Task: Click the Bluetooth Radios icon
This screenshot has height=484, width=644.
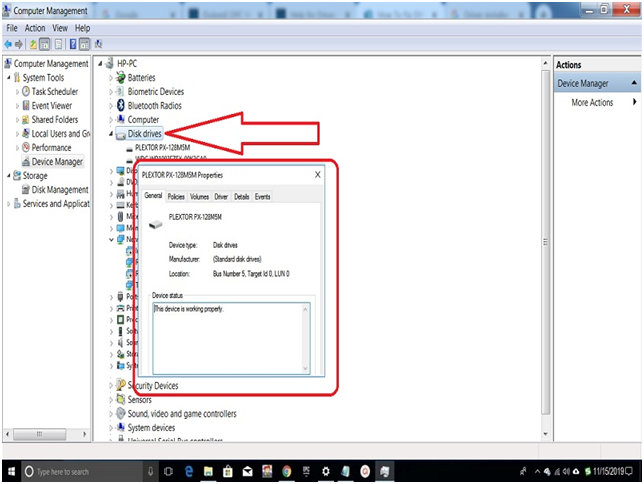Action: click(120, 105)
